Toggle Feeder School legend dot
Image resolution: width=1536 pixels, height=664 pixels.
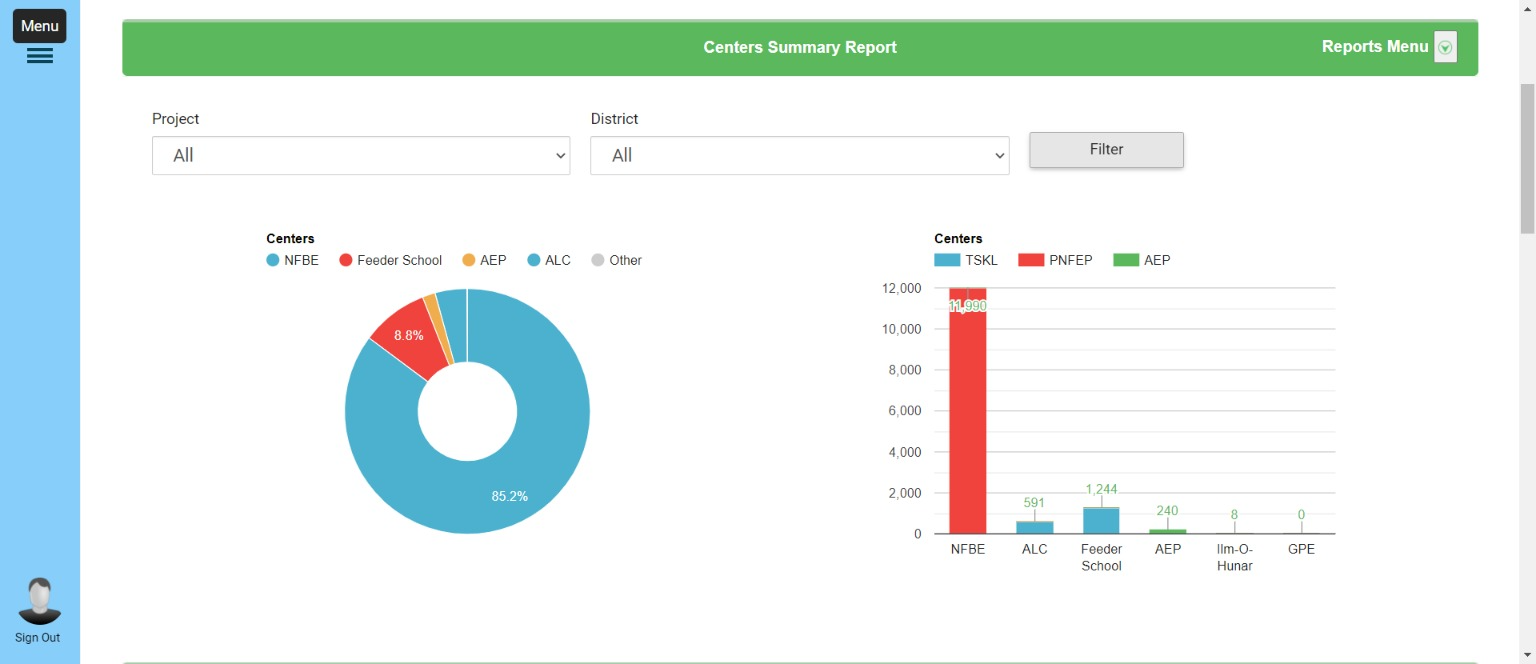(x=346, y=260)
